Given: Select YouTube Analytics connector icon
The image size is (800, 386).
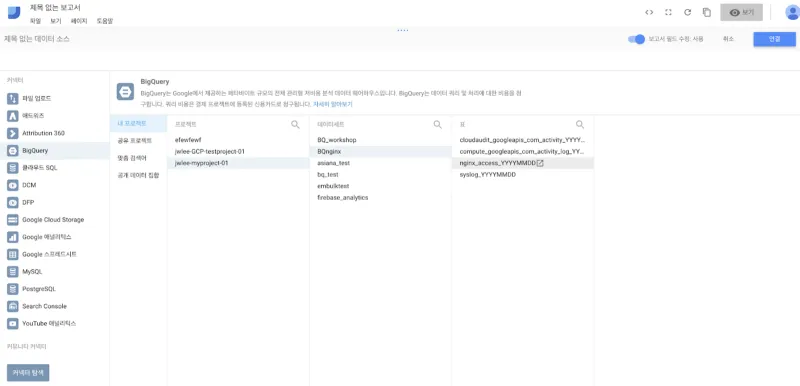Looking at the screenshot, I should click(13, 323).
